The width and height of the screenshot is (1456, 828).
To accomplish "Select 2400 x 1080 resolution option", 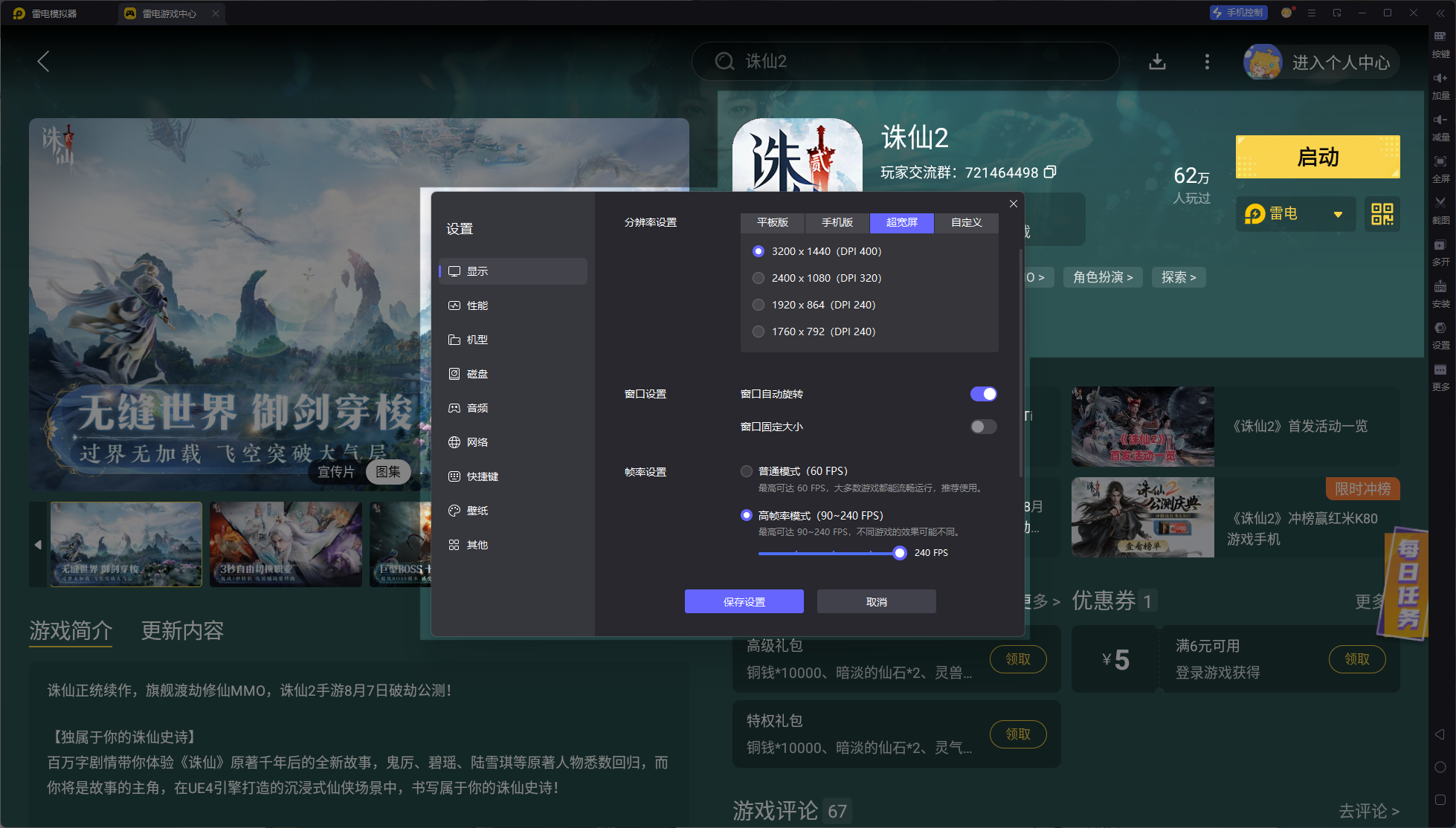I will click(758, 278).
